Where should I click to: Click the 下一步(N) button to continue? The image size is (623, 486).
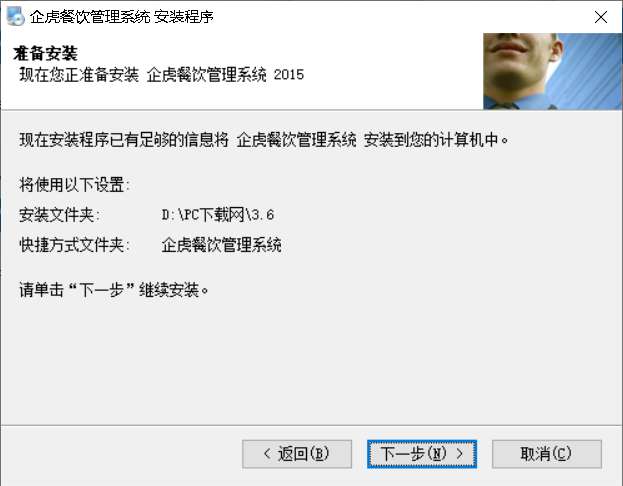(x=422, y=454)
